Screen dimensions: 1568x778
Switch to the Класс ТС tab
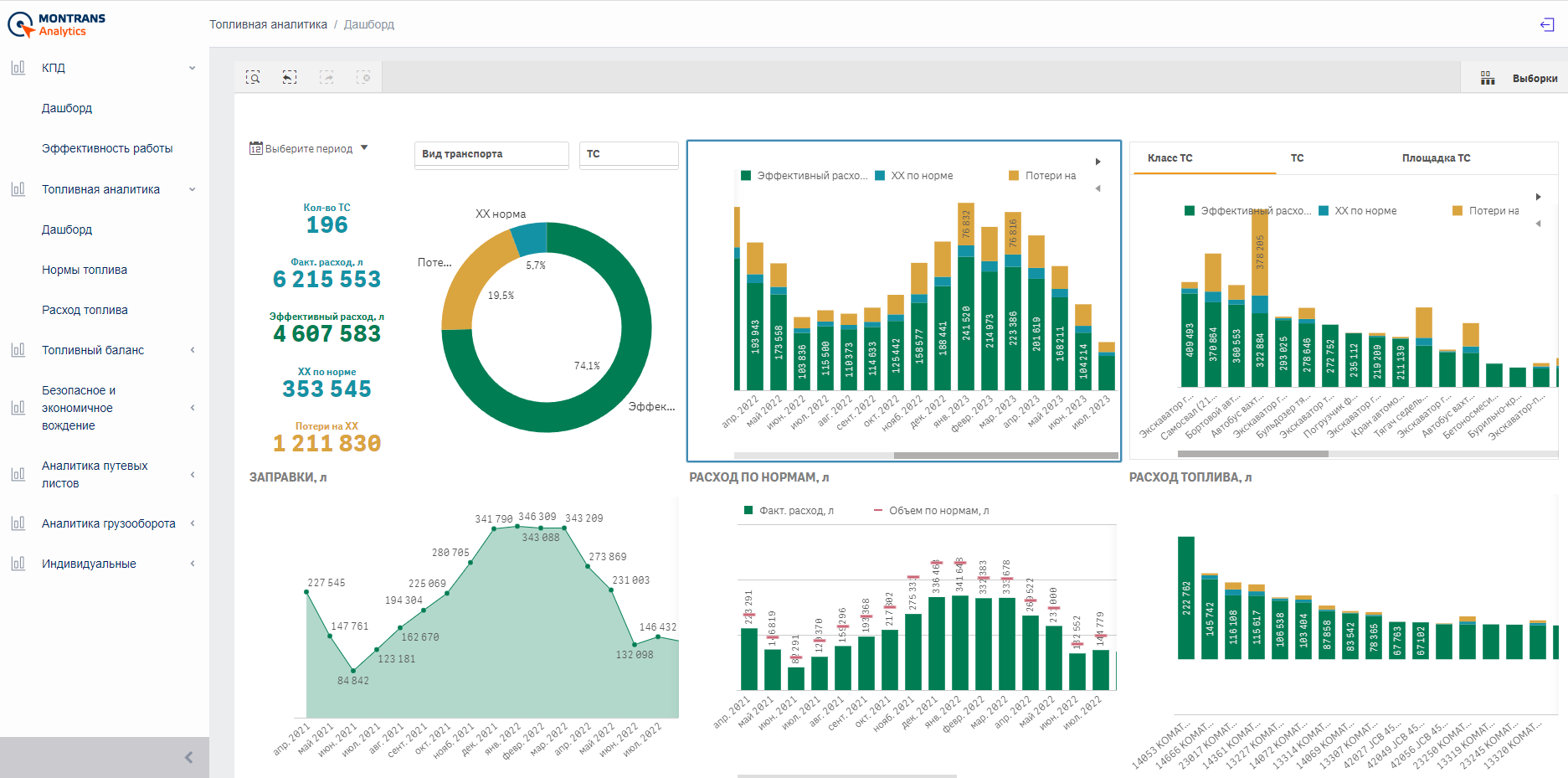tap(1170, 158)
